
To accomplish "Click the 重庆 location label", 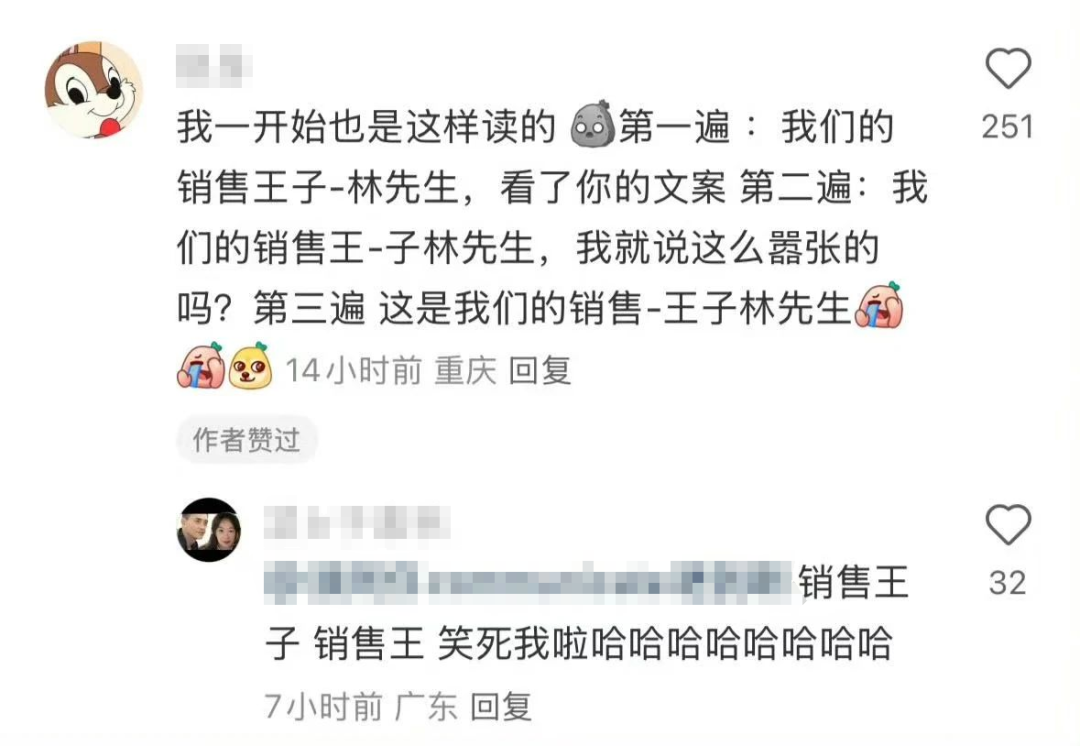I will (465, 371).
